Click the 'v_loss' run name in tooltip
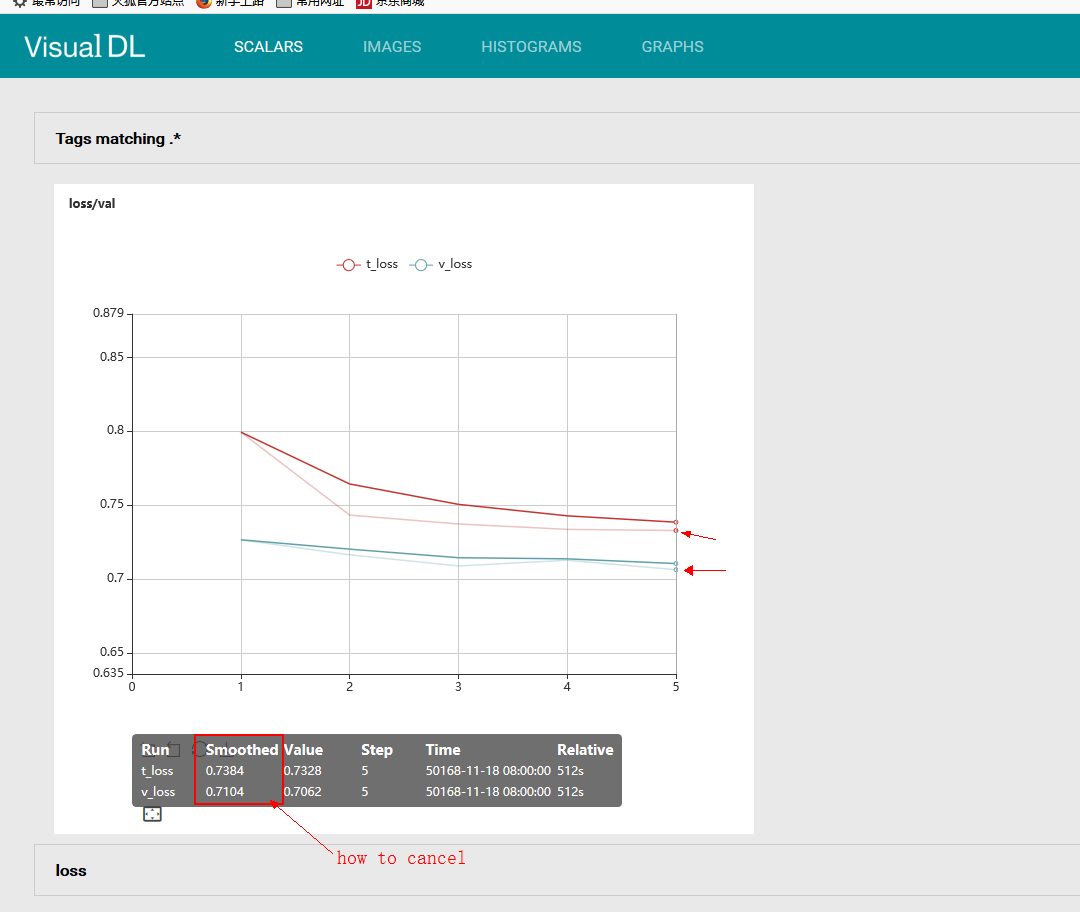 [158, 791]
